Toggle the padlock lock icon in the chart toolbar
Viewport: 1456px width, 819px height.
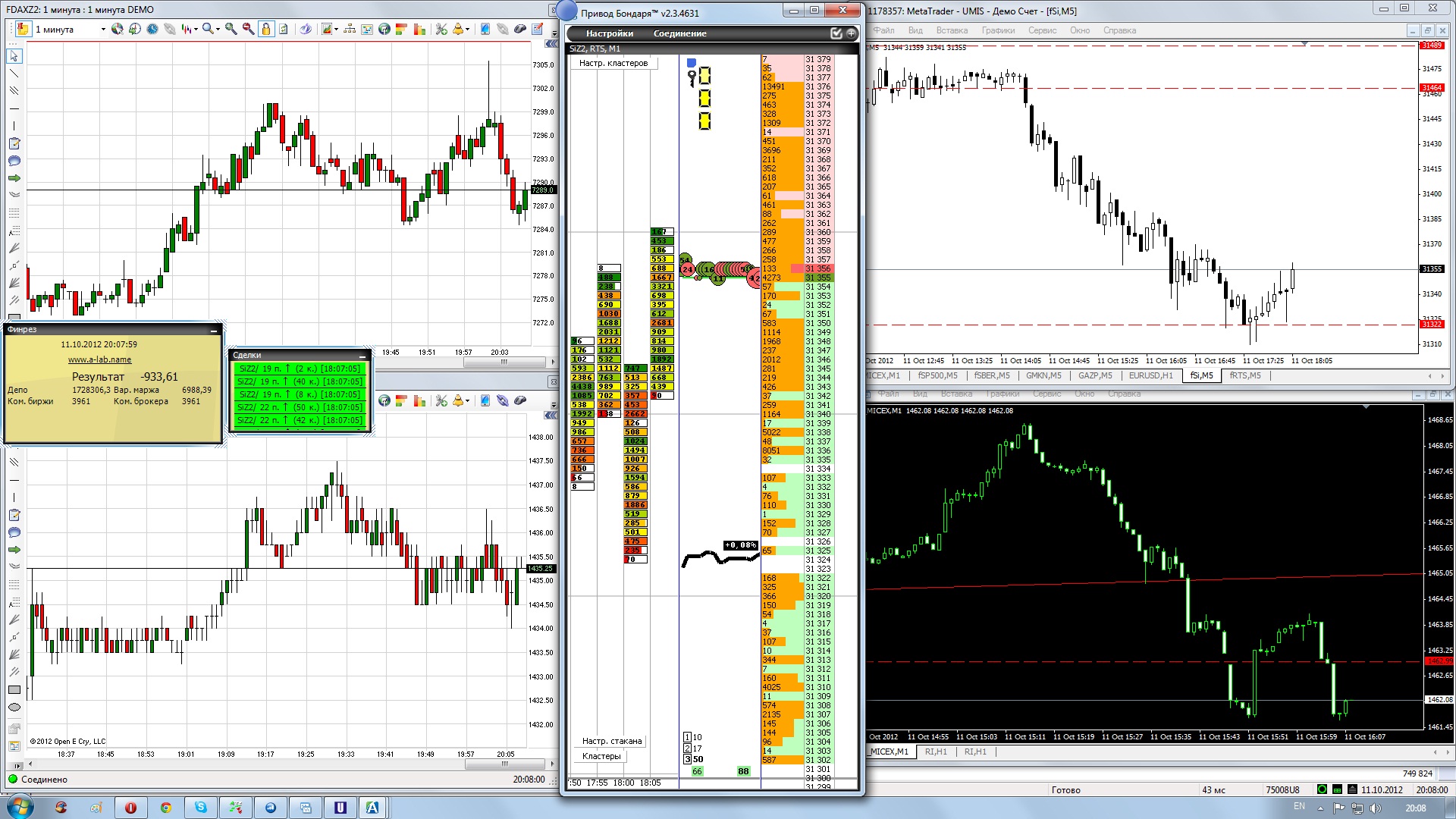266,29
